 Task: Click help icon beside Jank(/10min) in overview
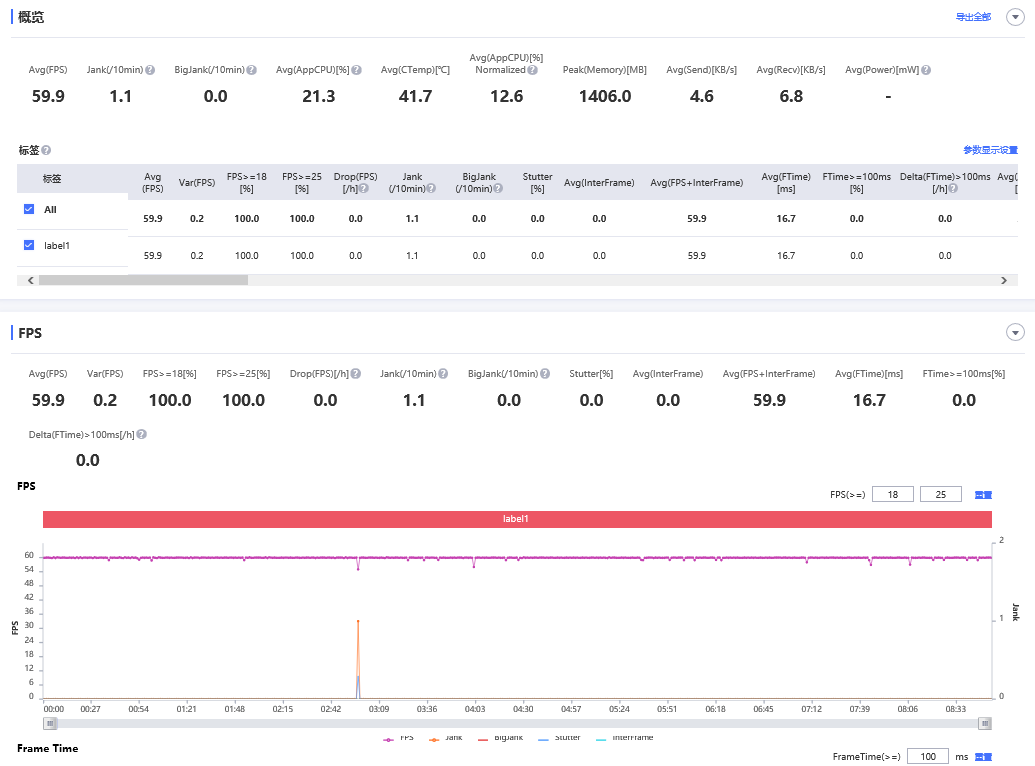(x=150, y=70)
